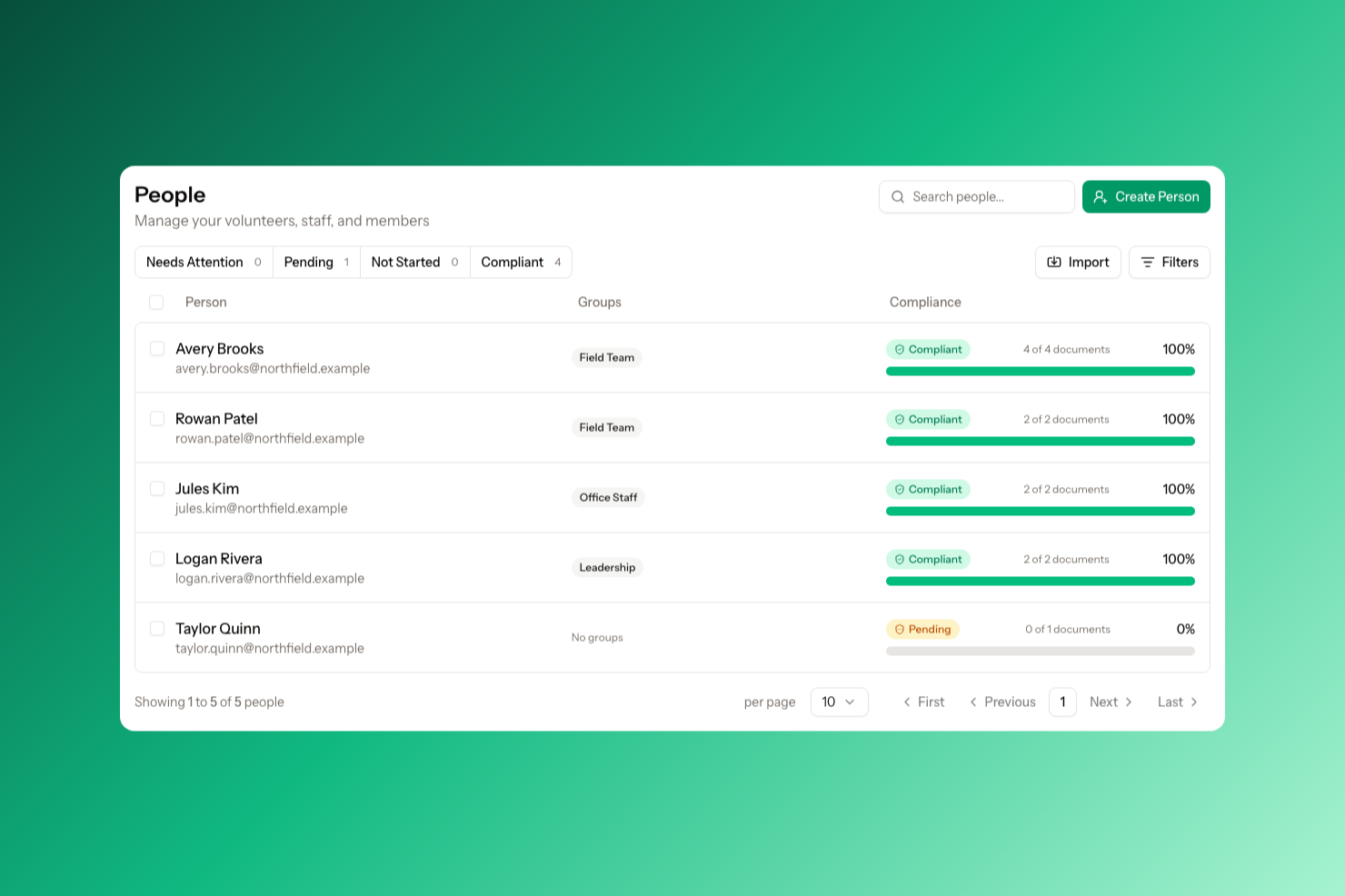Open the per page 10 dropdown
This screenshot has width=1345, height=896.
[x=839, y=702]
